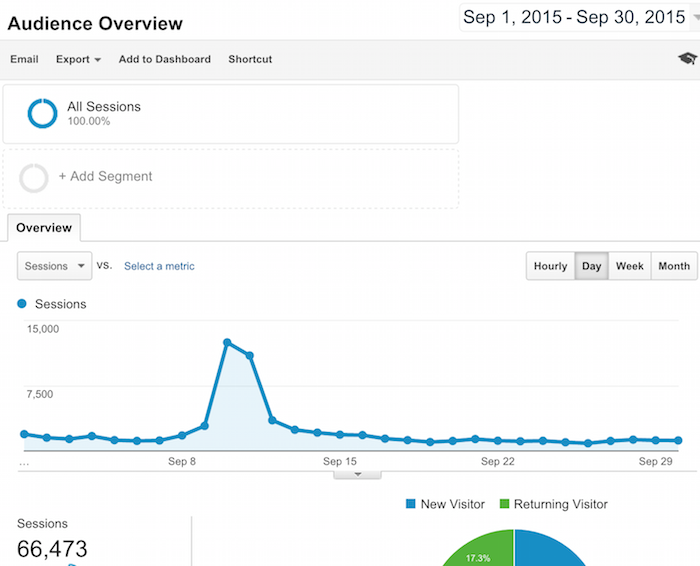Image resolution: width=700 pixels, height=566 pixels.
Task: Switch chart to Month view
Action: coord(674,266)
